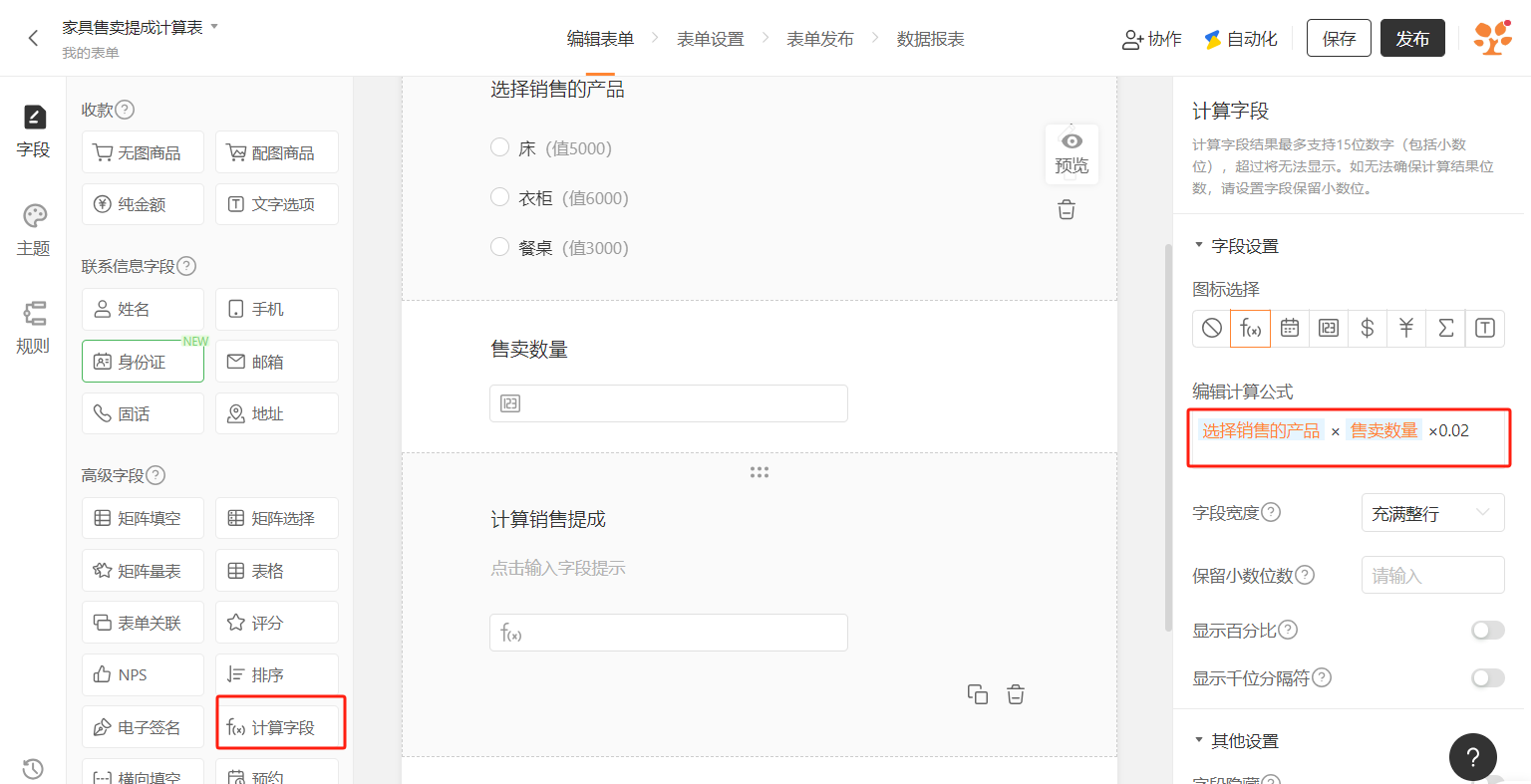Choose the 123 number icon in 图标选择
Image resolution: width=1531 pixels, height=784 pixels.
1329,328
